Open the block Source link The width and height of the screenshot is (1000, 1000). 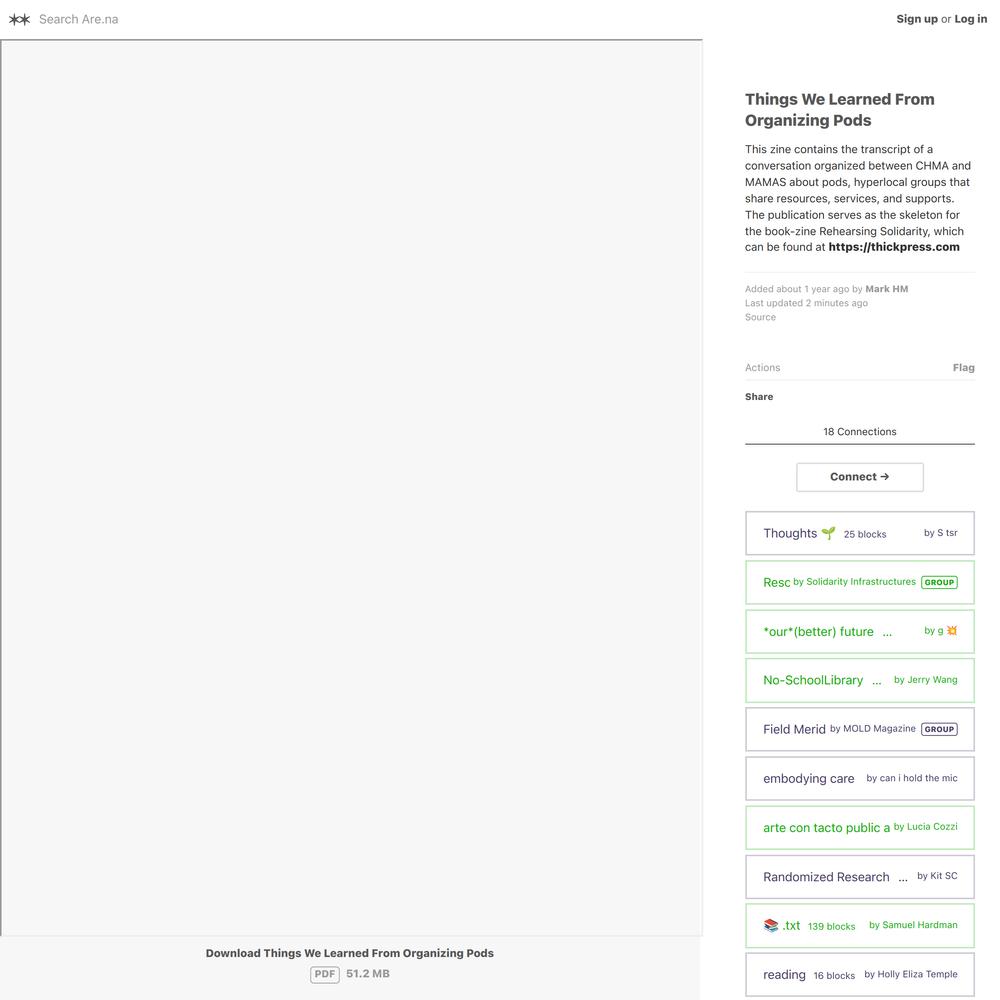pyautogui.click(x=760, y=317)
